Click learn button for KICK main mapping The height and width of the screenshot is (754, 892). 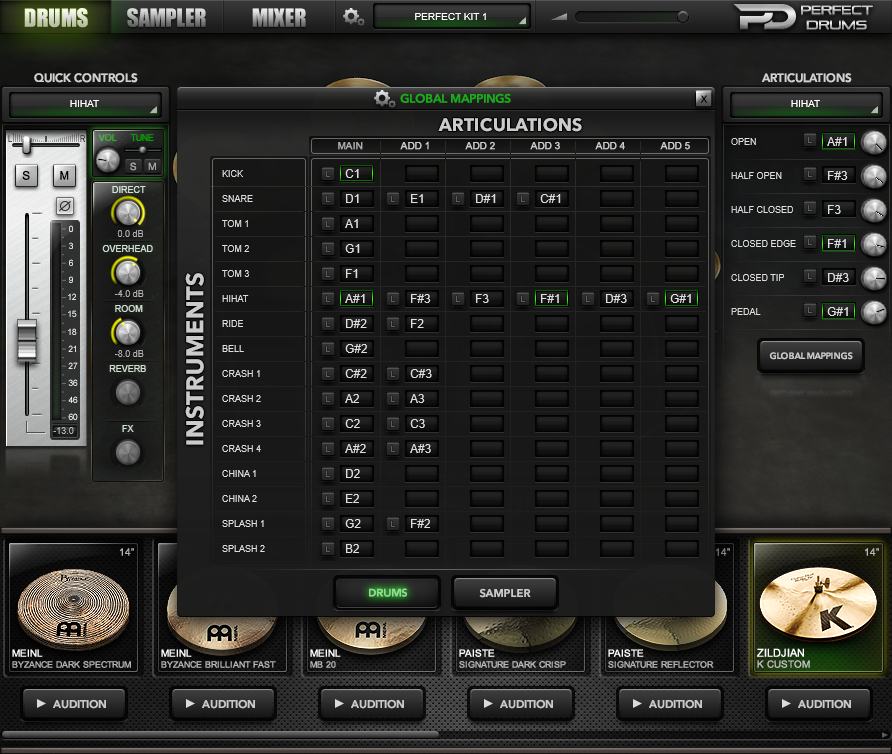(328, 174)
